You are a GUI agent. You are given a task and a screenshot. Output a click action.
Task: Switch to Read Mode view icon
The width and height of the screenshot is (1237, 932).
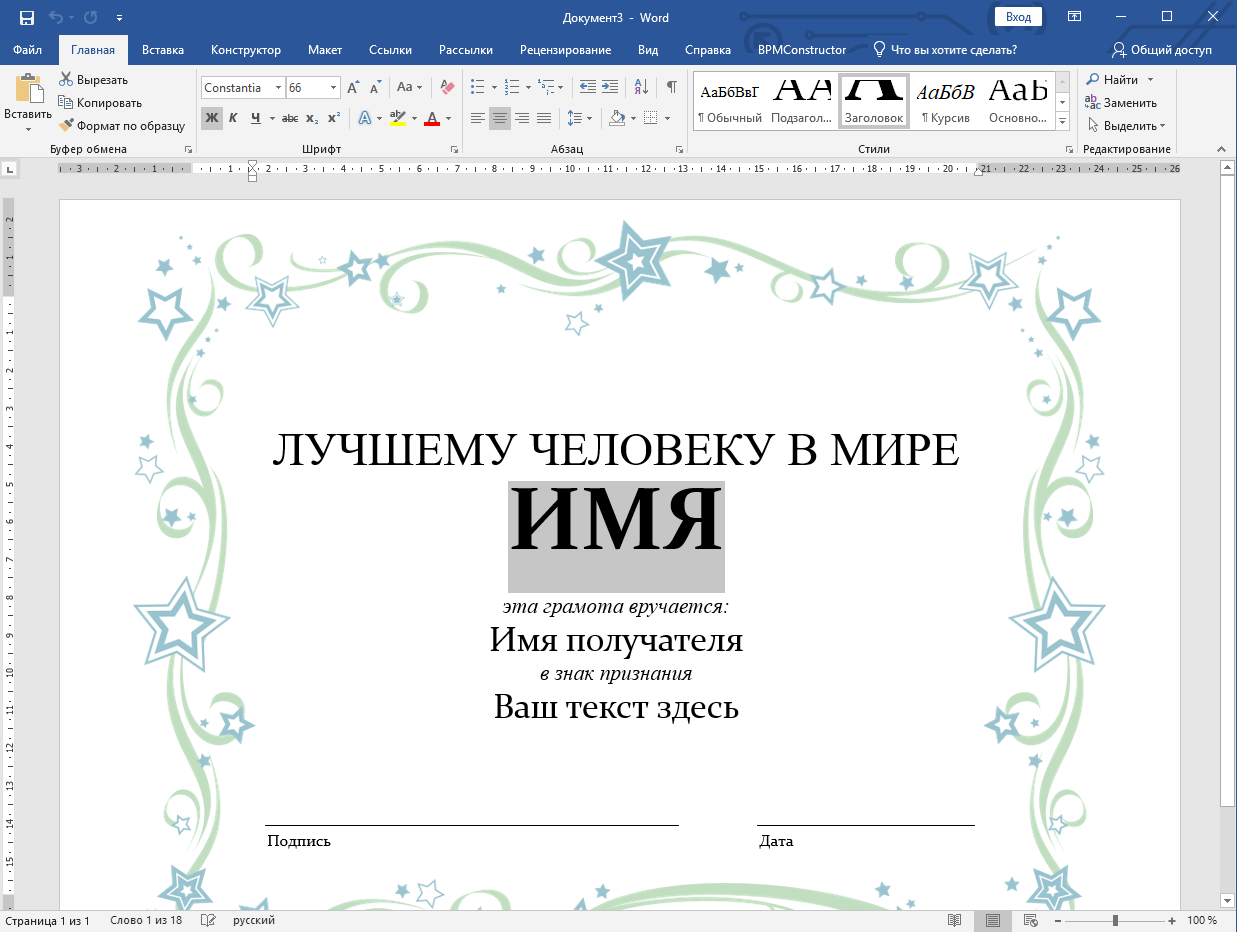pos(955,920)
